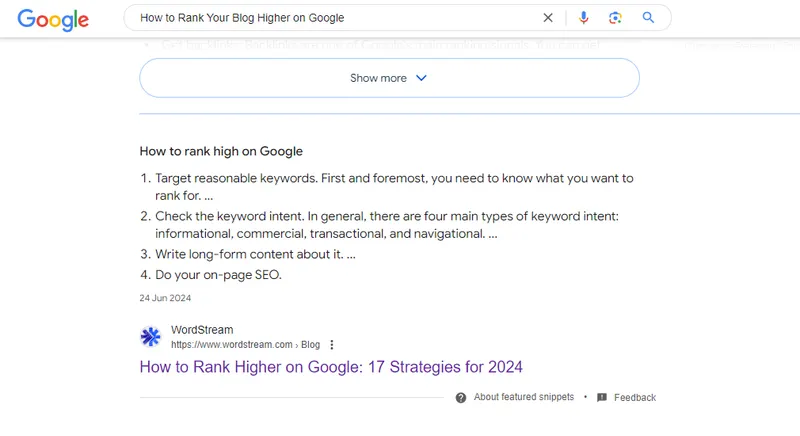Clear the search query with X icon
Screen dimensions: 800x436
pyautogui.click(x=548, y=18)
